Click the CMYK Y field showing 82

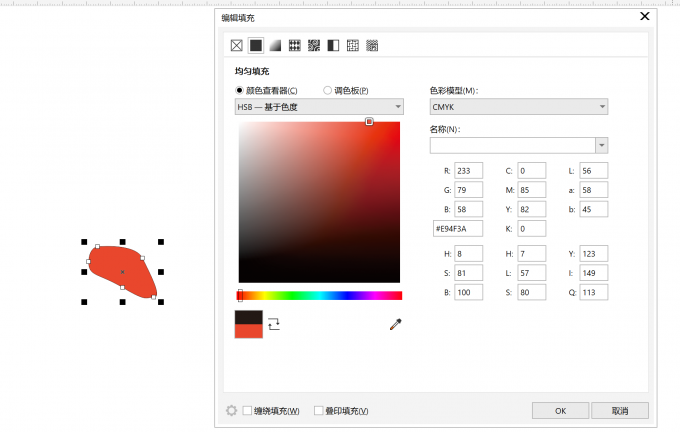pyautogui.click(x=532, y=209)
